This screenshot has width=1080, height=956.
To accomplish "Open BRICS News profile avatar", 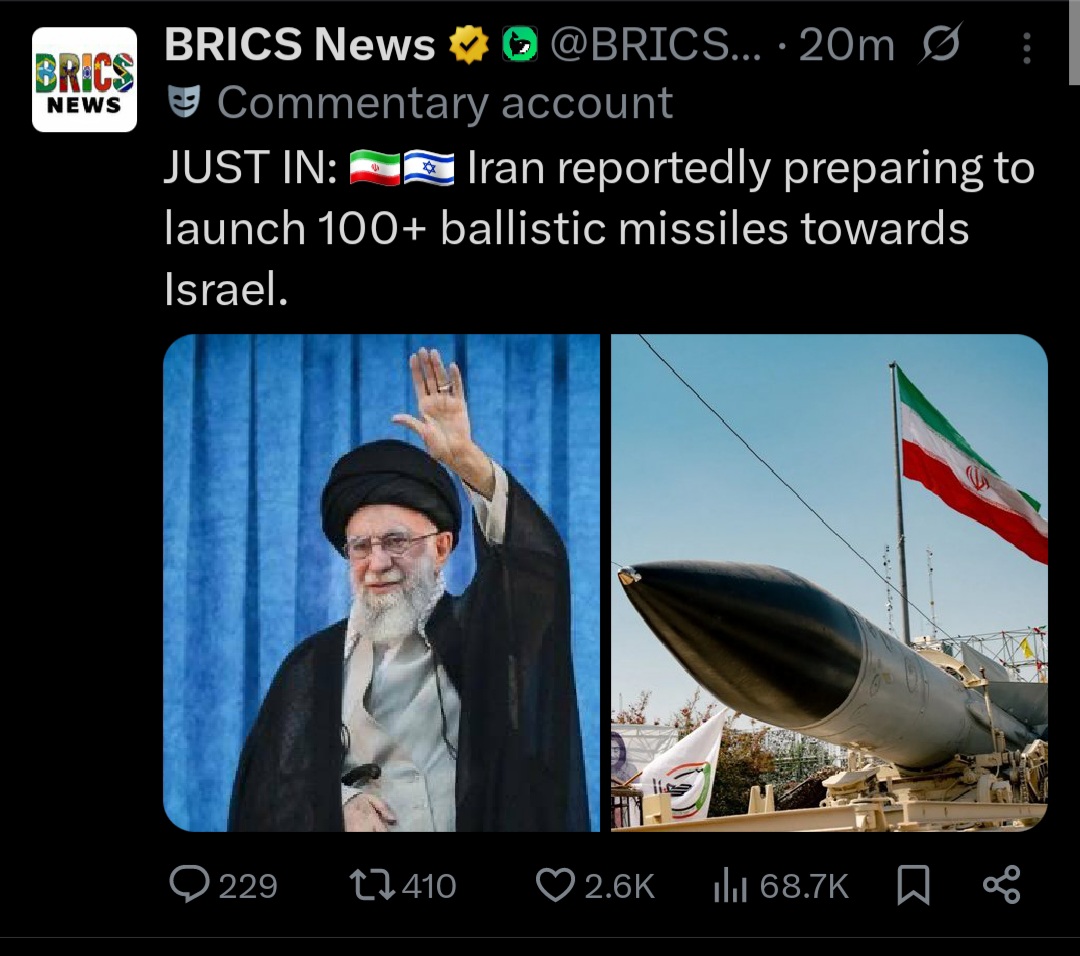I will coord(84,79).
